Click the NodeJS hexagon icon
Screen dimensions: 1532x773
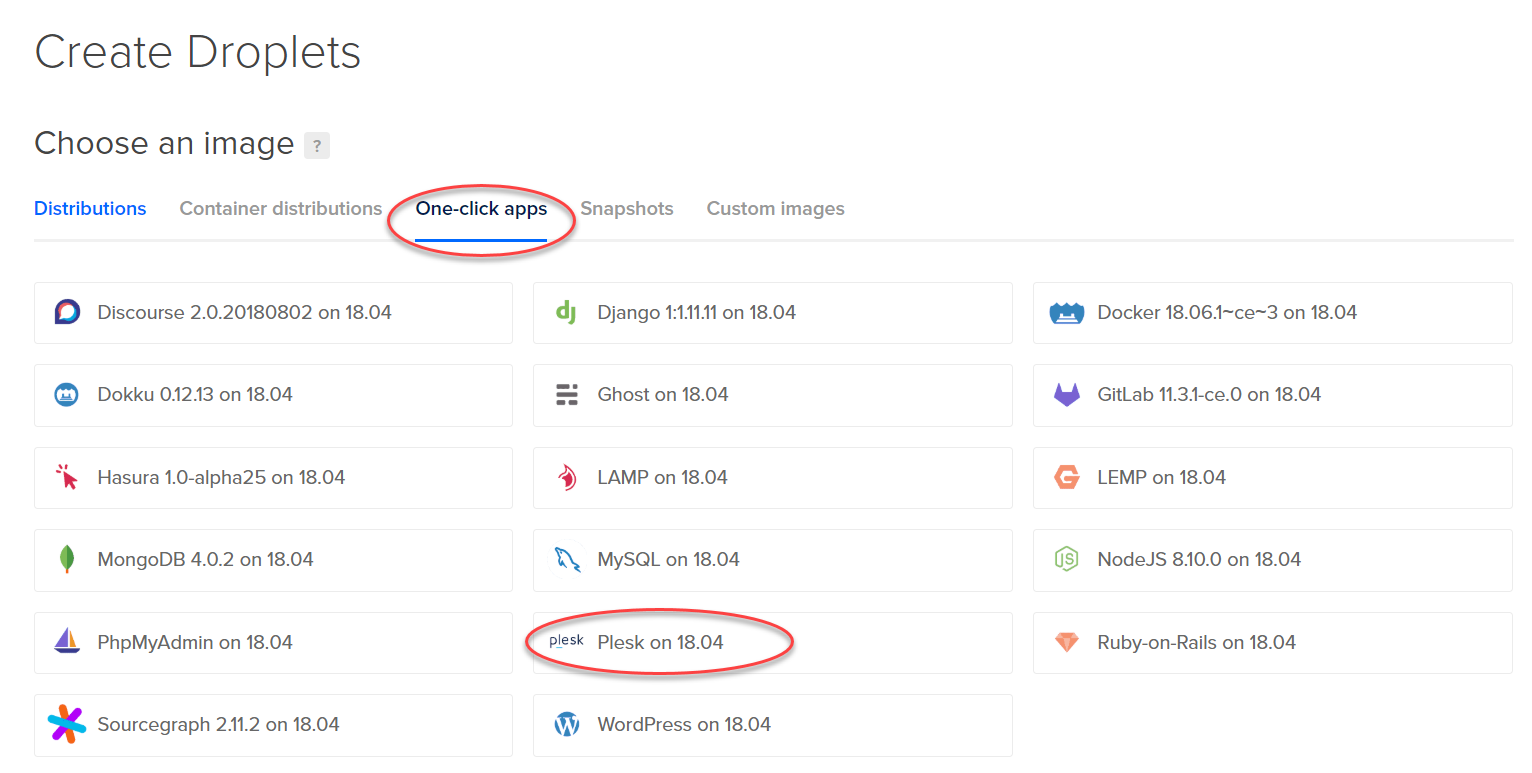(x=1067, y=560)
